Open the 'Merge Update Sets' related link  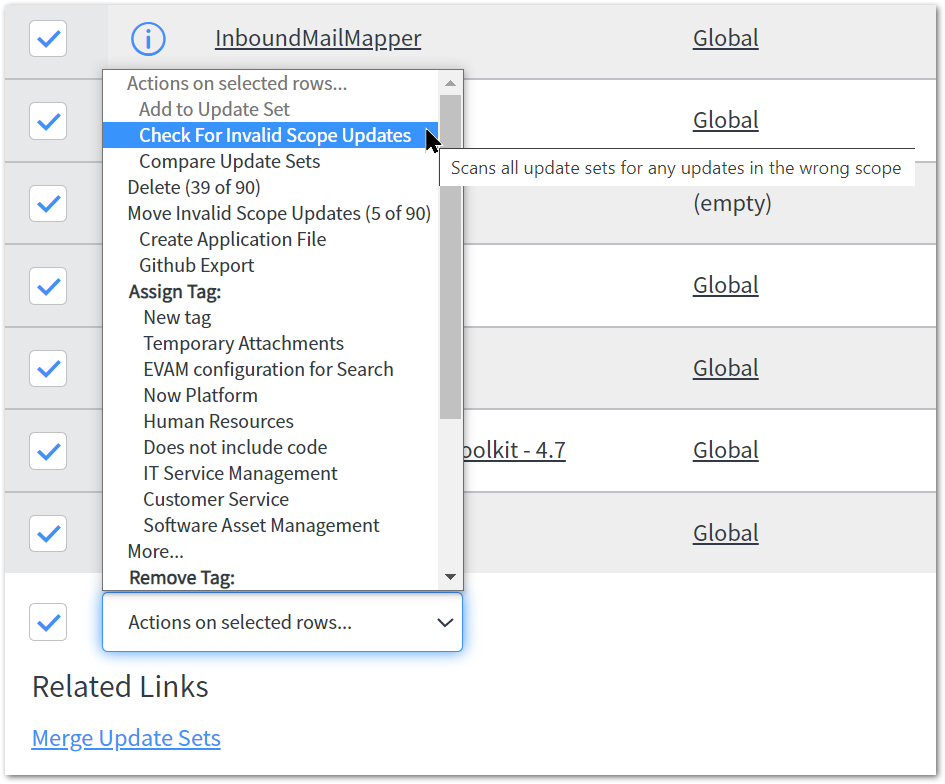click(126, 738)
